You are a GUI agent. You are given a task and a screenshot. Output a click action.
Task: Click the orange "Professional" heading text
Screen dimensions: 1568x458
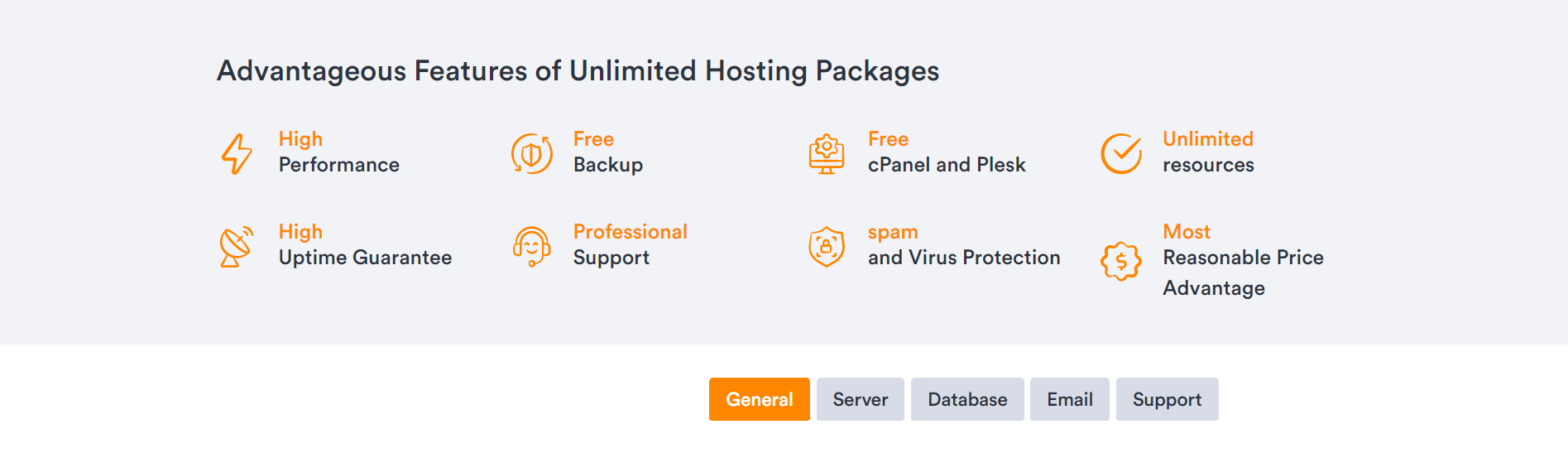click(631, 232)
